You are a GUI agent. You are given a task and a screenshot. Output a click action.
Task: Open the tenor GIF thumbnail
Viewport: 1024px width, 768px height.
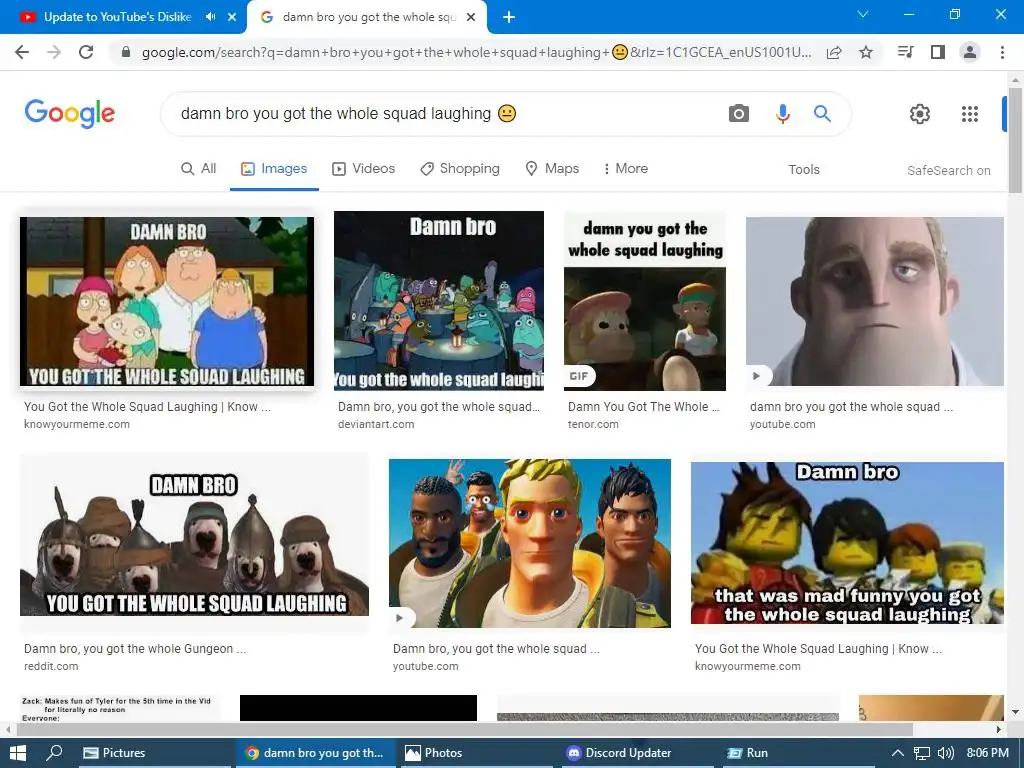click(x=645, y=300)
